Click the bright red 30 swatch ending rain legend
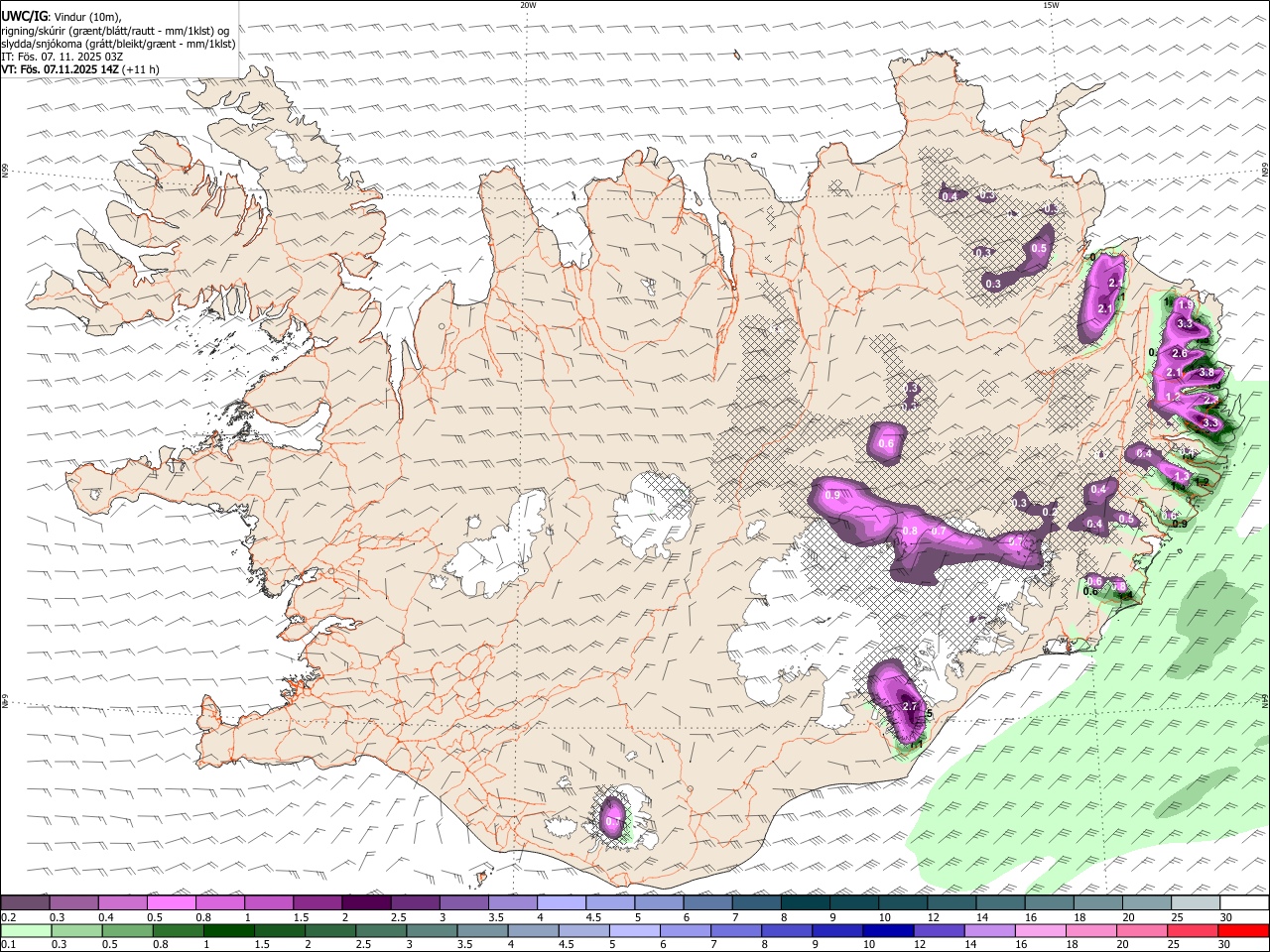 coord(1244,930)
